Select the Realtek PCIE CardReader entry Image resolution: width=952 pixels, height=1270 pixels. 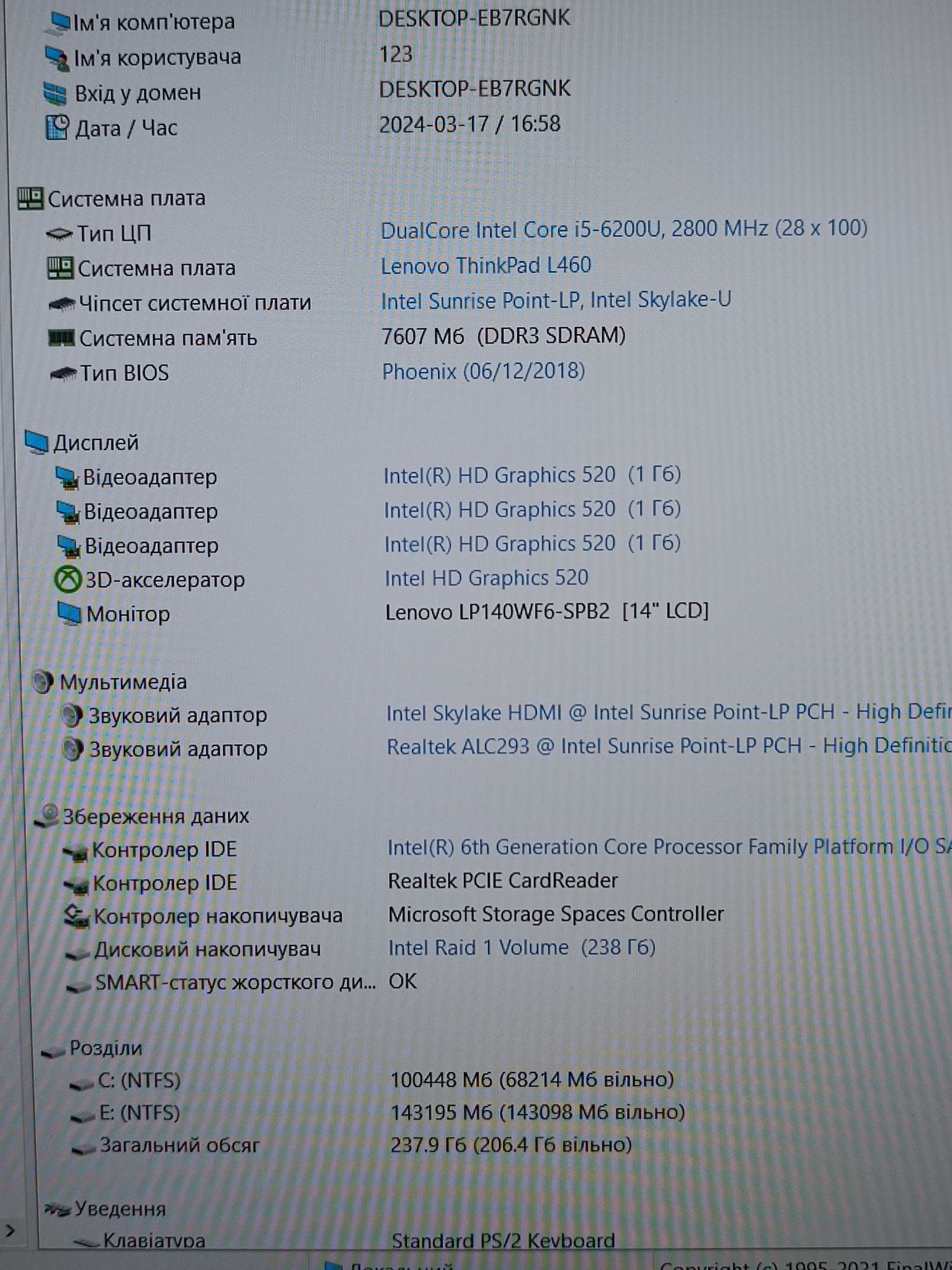503,881
